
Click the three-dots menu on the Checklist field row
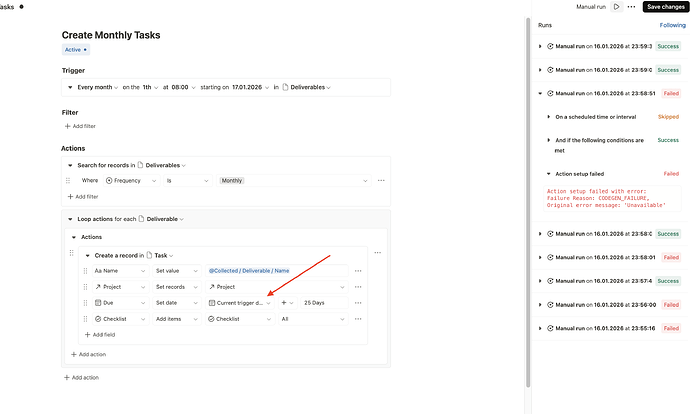point(358,319)
